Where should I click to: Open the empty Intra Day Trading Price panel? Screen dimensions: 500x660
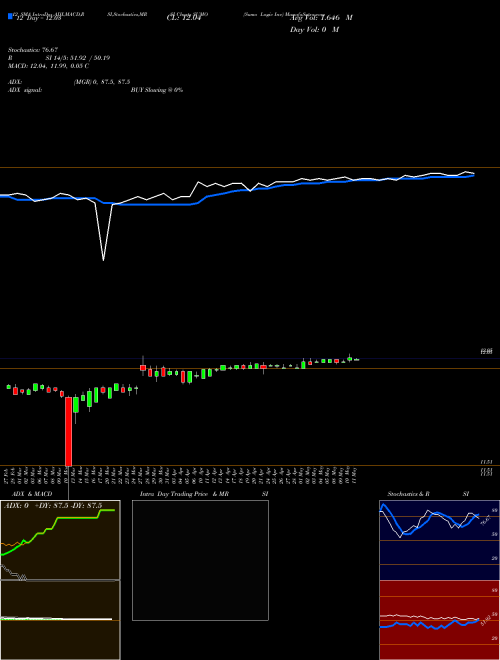pyautogui.click(x=200, y=560)
